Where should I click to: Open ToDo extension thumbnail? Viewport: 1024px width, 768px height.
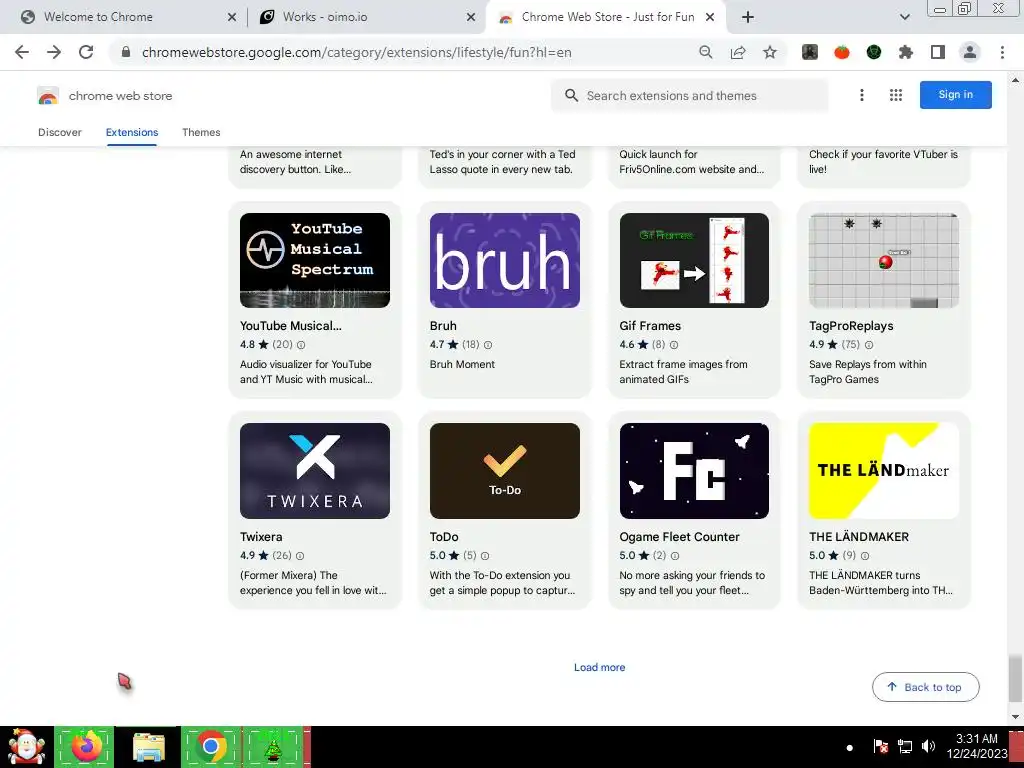pyautogui.click(x=504, y=471)
